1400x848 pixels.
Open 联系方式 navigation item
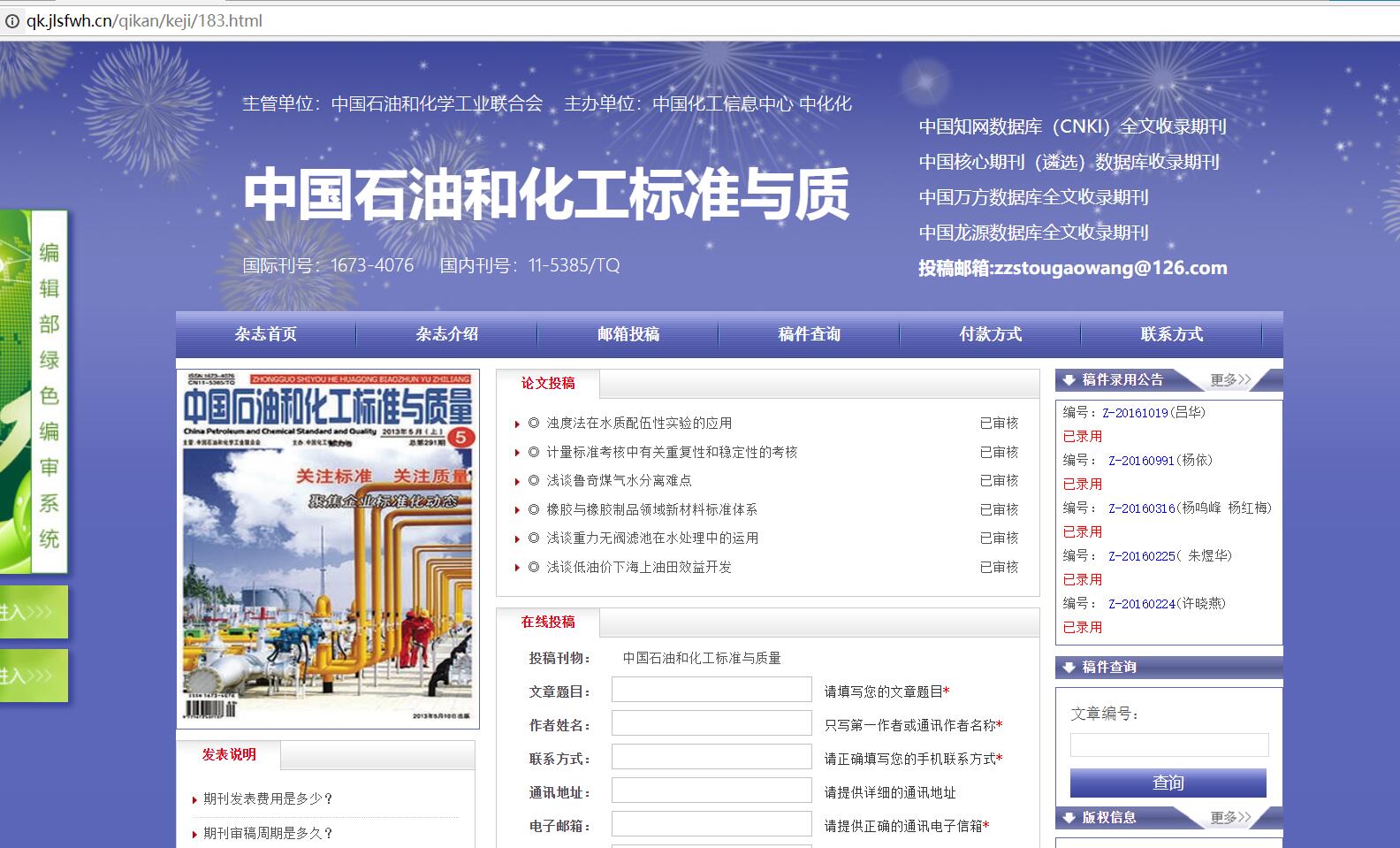[1172, 334]
